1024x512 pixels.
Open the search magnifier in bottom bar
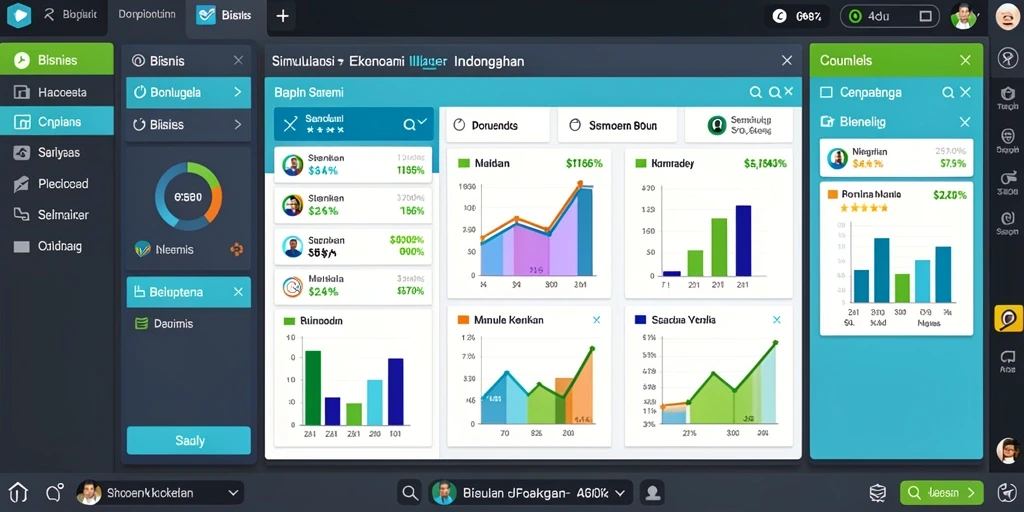(x=410, y=492)
